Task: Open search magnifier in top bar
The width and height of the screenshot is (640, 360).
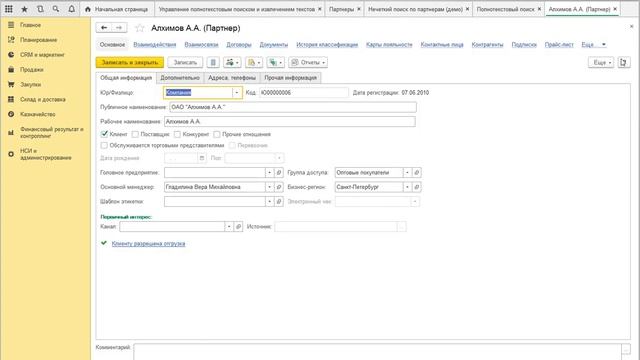Action: point(56,9)
